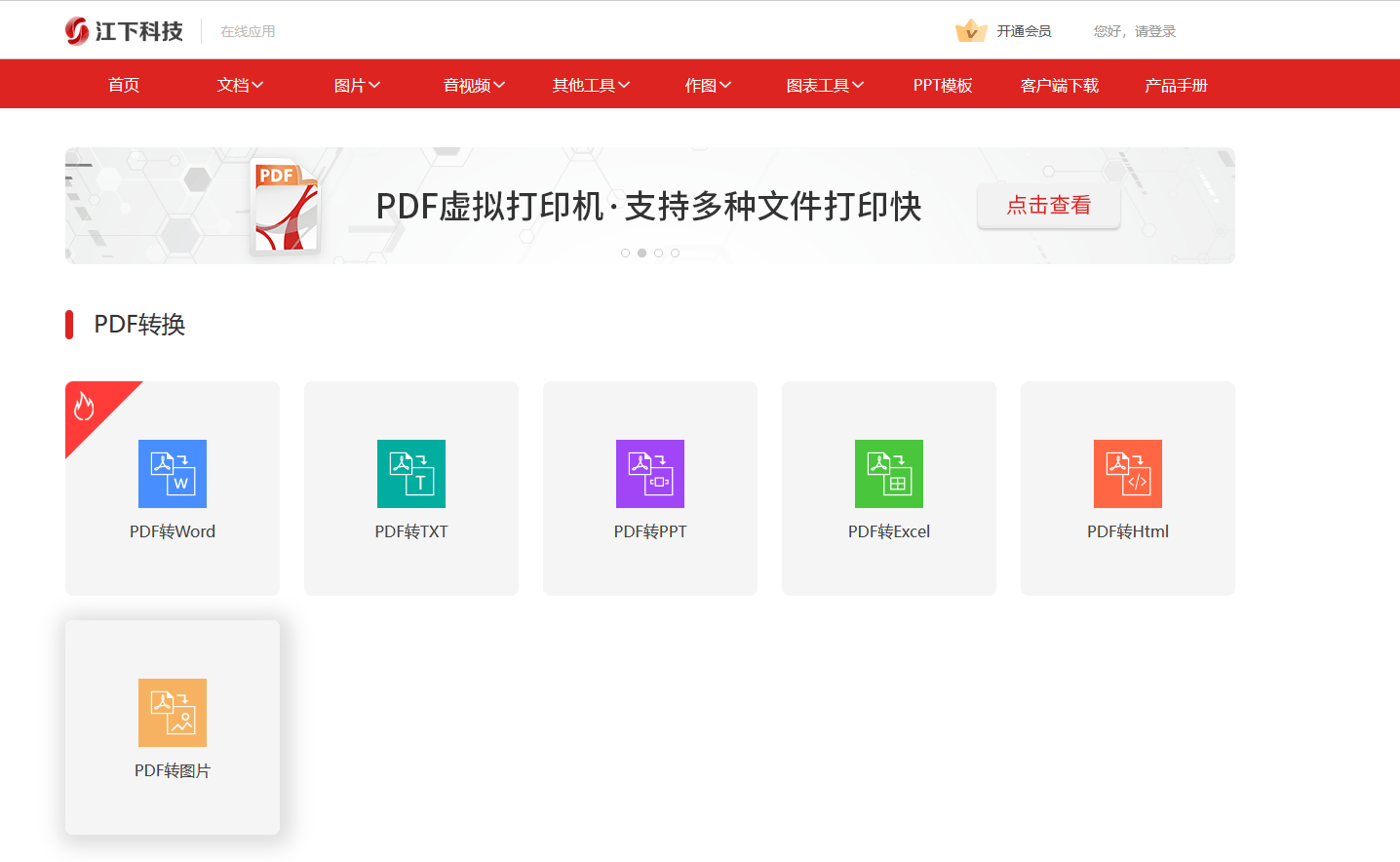Open 产品手册 in navigation bar
The image size is (1400, 862).
(x=1177, y=85)
